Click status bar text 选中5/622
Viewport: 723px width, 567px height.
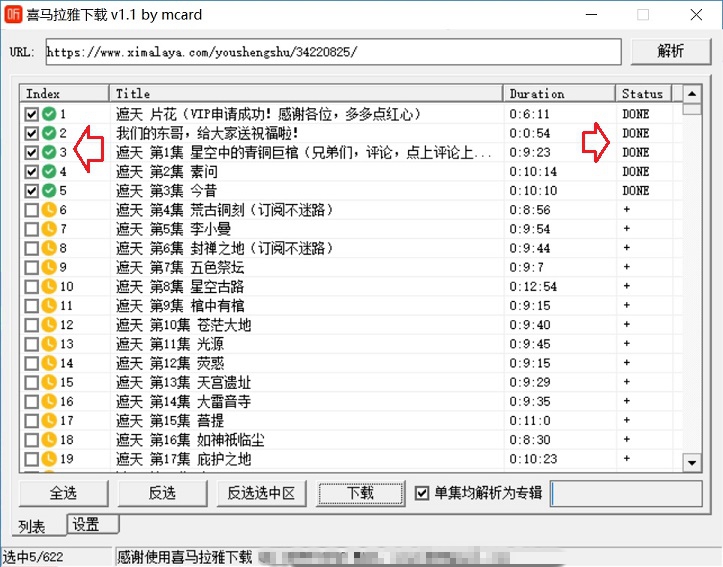click(33, 557)
